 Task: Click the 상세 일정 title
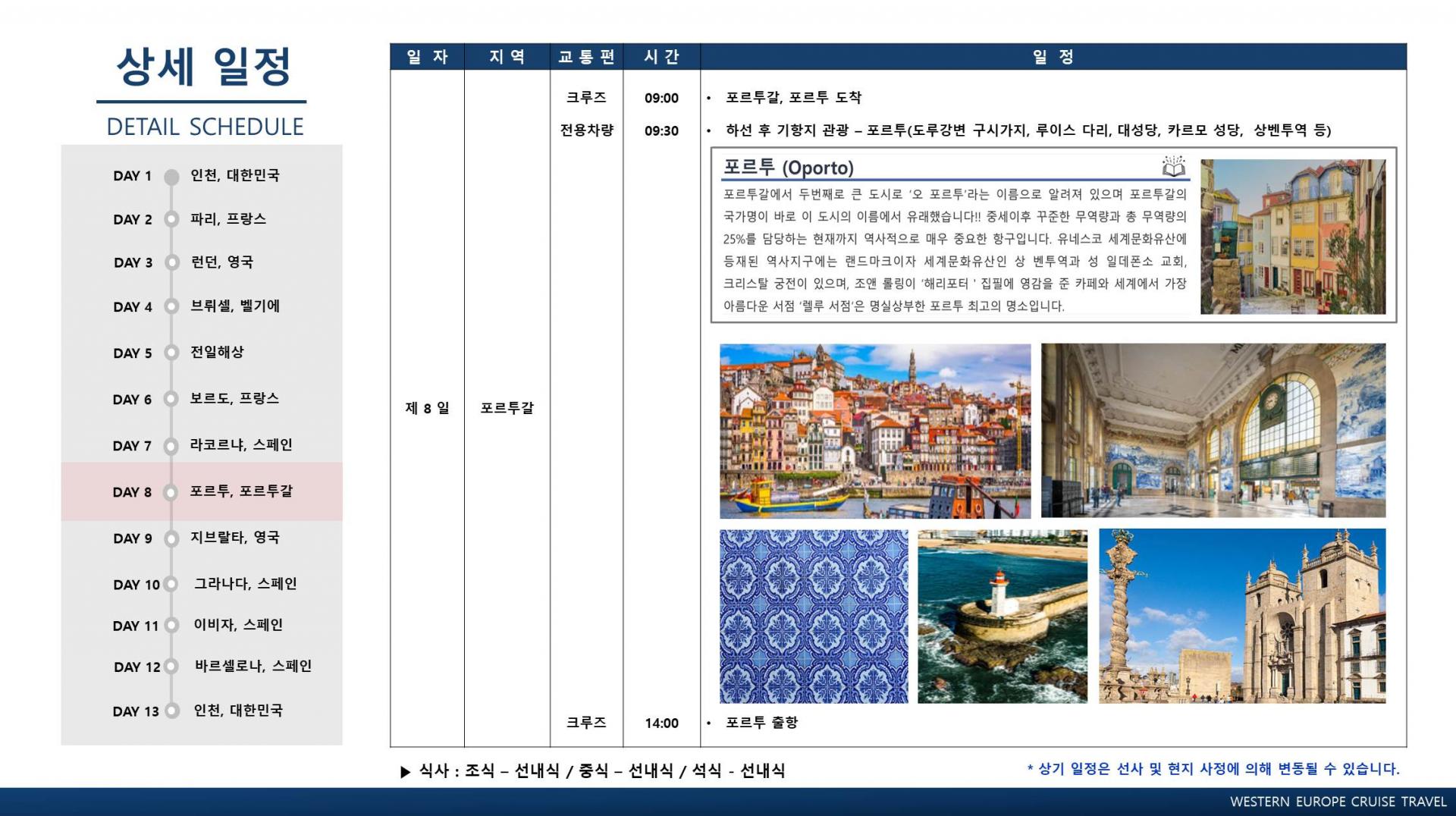point(203,67)
